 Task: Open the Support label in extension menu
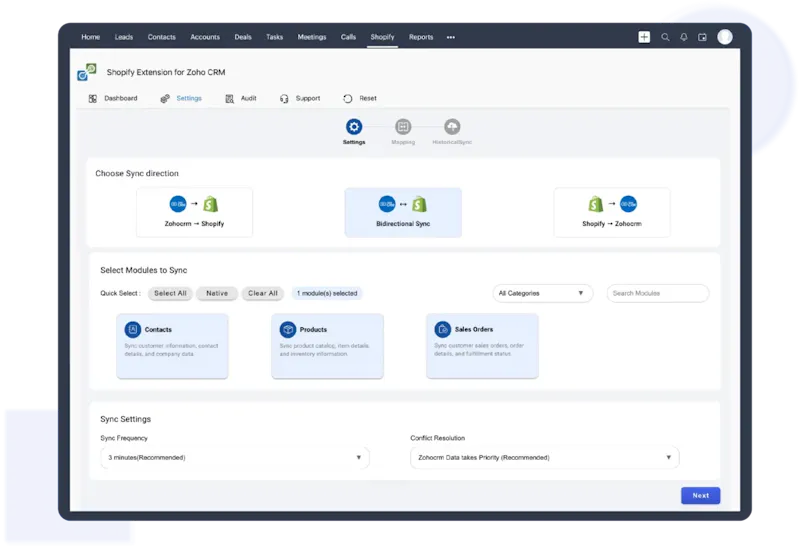pyautogui.click(x=308, y=98)
